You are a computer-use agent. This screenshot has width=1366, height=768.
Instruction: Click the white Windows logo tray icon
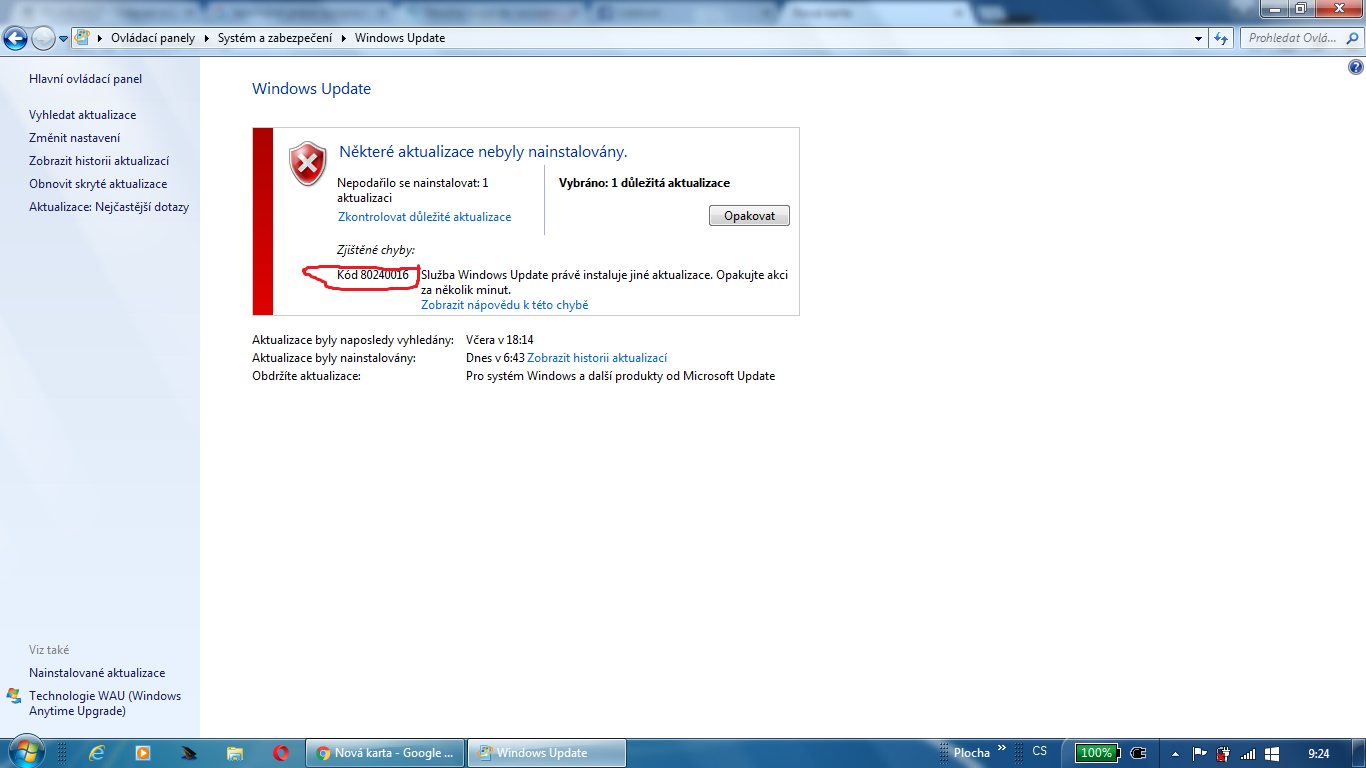[x=1272, y=753]
